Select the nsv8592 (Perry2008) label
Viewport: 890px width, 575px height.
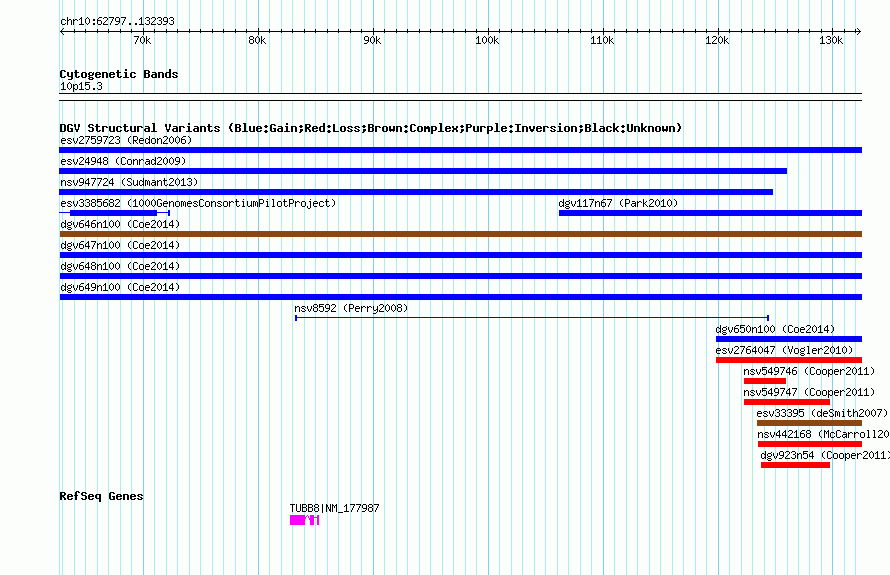tap(351, 308)
